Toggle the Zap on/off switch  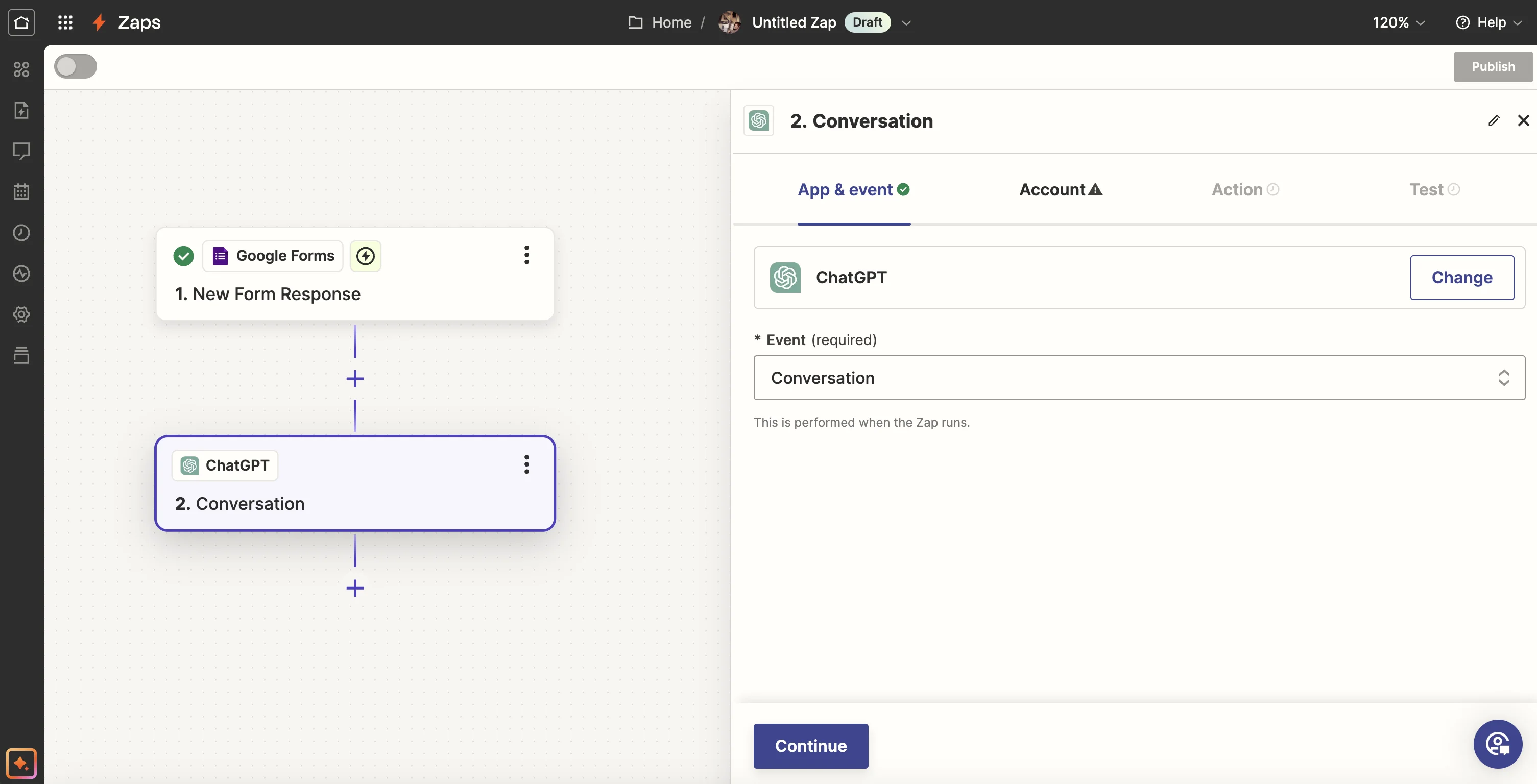pos(76,66)
